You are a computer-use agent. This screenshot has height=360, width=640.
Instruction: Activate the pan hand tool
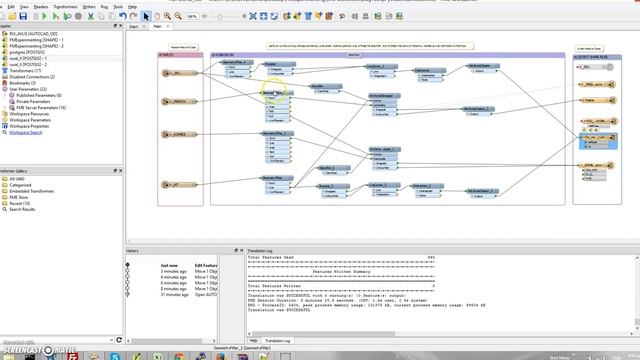coord(157,16)
